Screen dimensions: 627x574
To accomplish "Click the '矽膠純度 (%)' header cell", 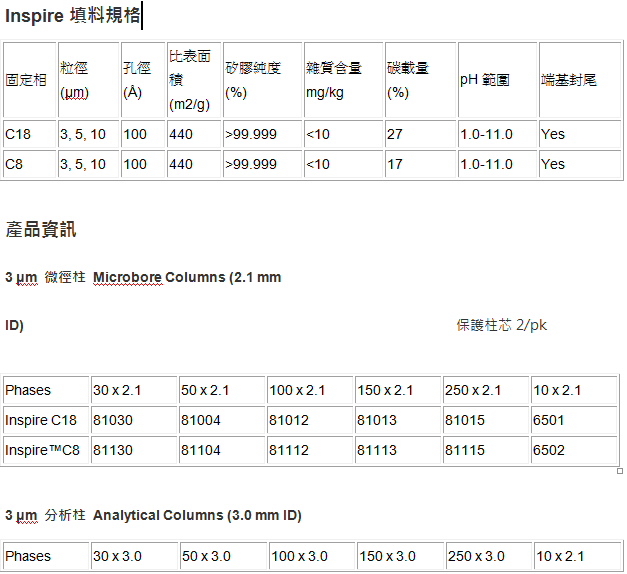I will pyautogui.click(x=262, y=80).
